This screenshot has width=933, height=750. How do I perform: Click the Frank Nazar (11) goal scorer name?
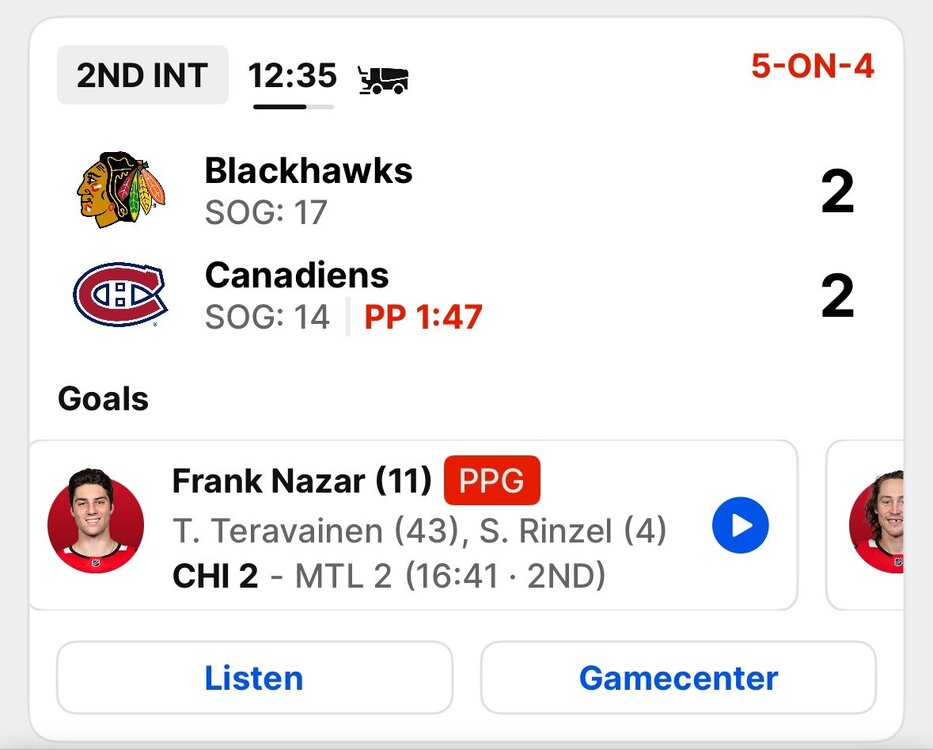(x=301, y=481)
